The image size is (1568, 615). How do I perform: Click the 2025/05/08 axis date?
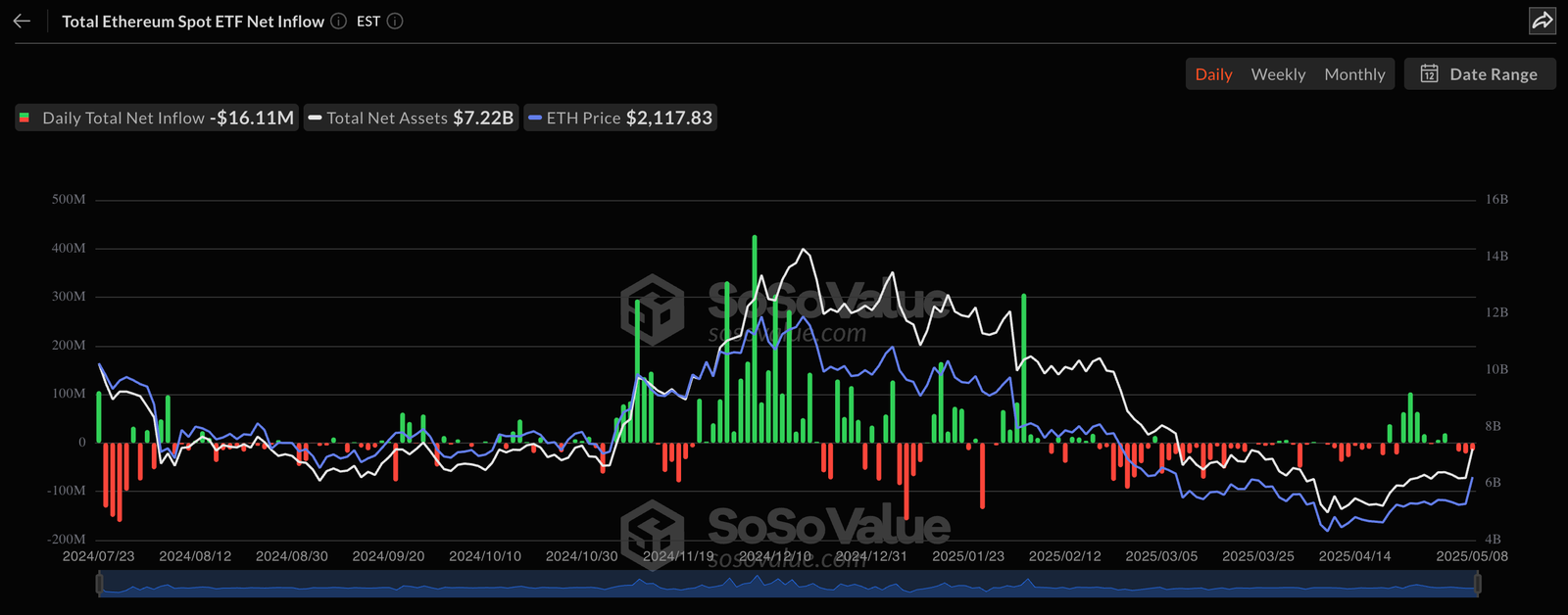point(1472,556)
